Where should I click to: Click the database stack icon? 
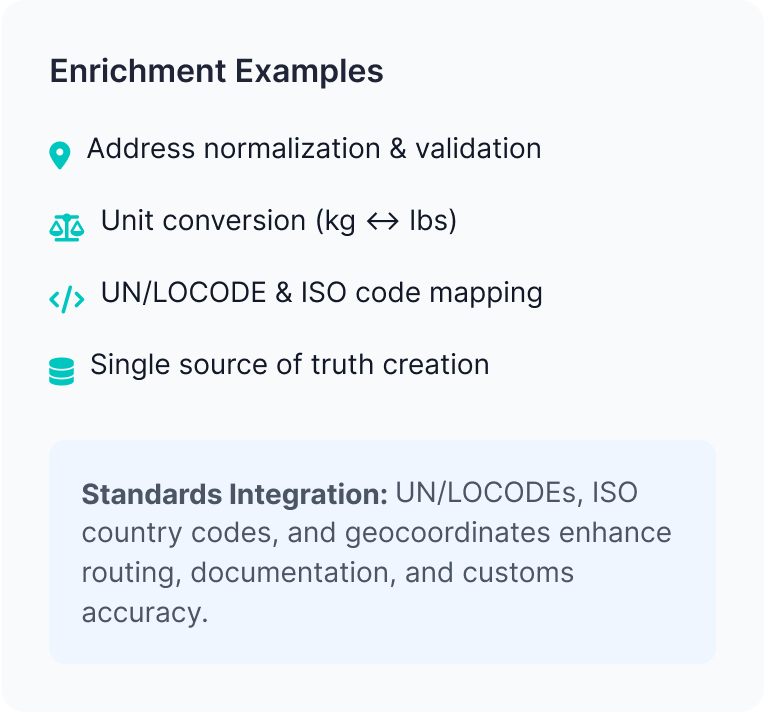tap(62, 371)
